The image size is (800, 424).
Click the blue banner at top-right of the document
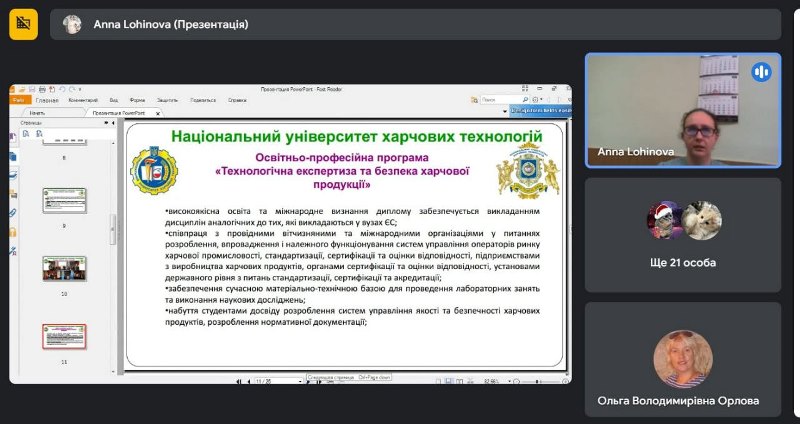(x=540, y=111)
